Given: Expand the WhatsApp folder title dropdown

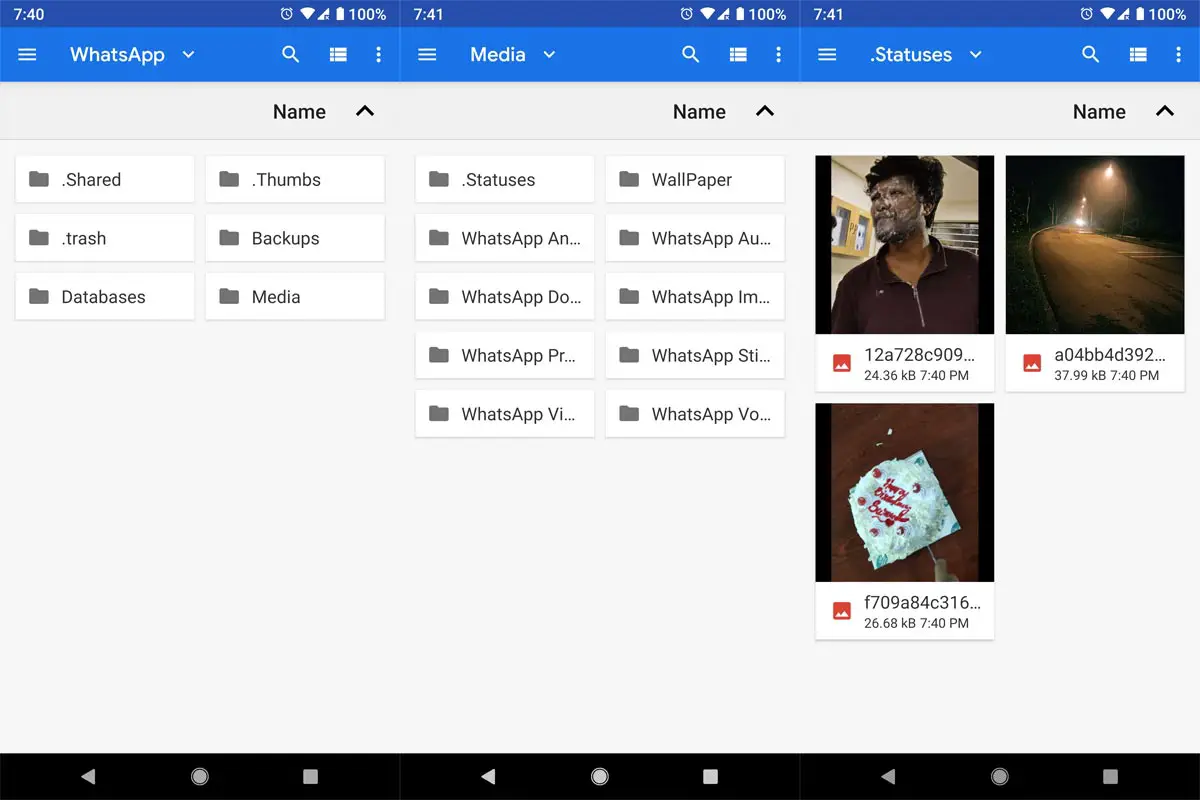Looking at the screenshot, I should [x=188, y=55].
